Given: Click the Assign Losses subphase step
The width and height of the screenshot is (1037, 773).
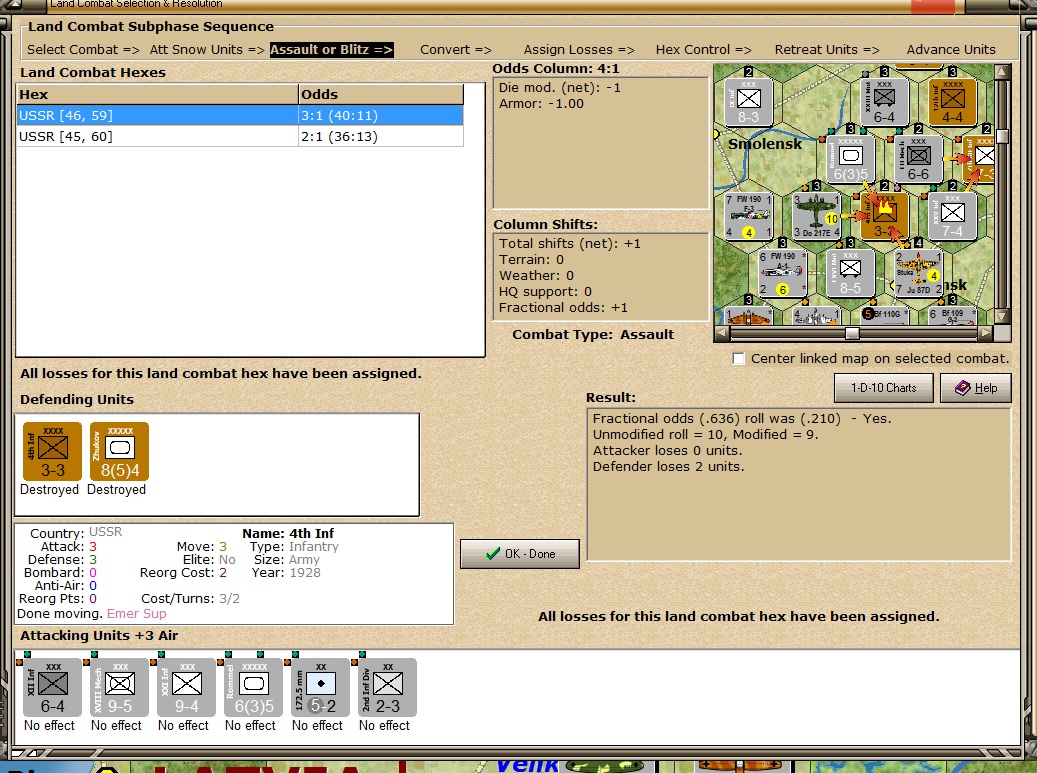Looking at the screenshot, I should [579, 50].
